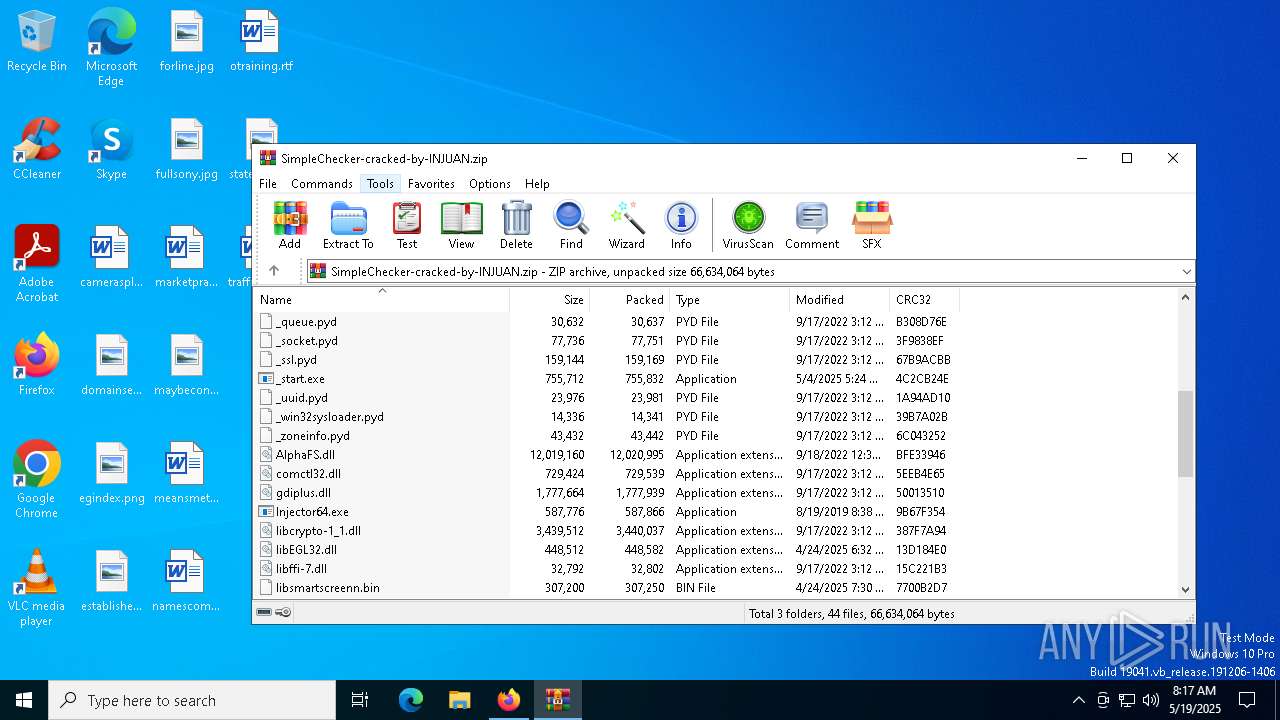Select the Skype desktop icon
The width and height of the screenshot is (1280, 720).
pyautogui.click(x=111, y=150)
